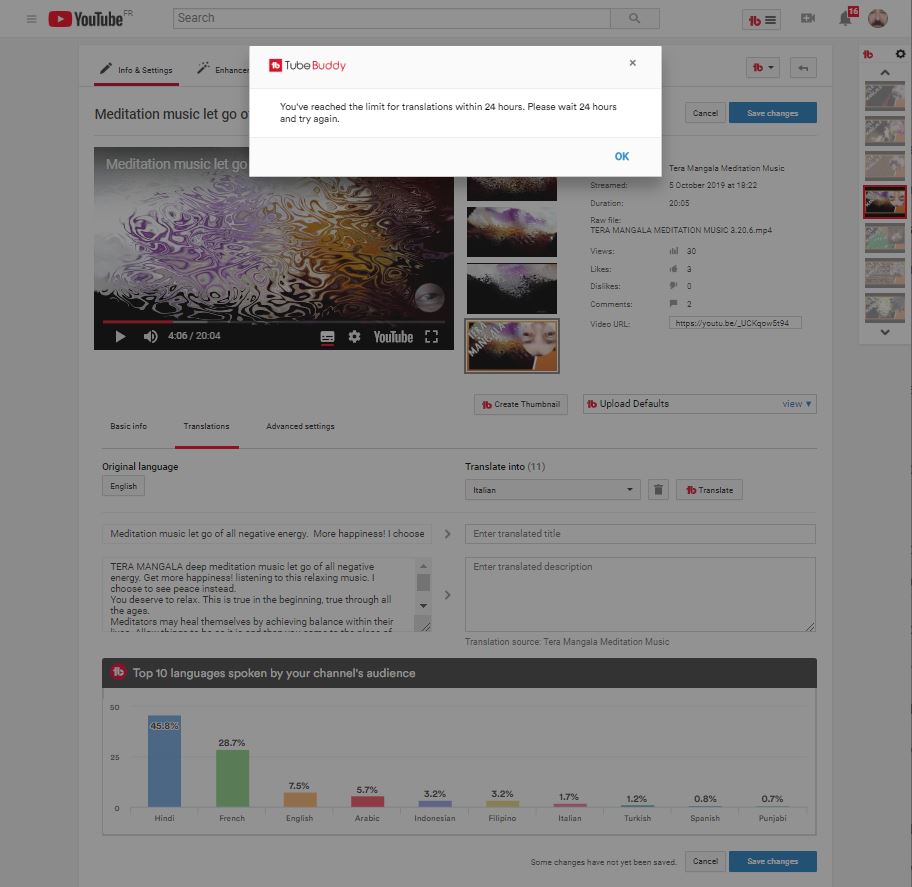The width and height of the screenshot is (912, 887).
Task: Open the YouTube hamburger guide menu
Action: pyautogui.click(x=31, y=19)
